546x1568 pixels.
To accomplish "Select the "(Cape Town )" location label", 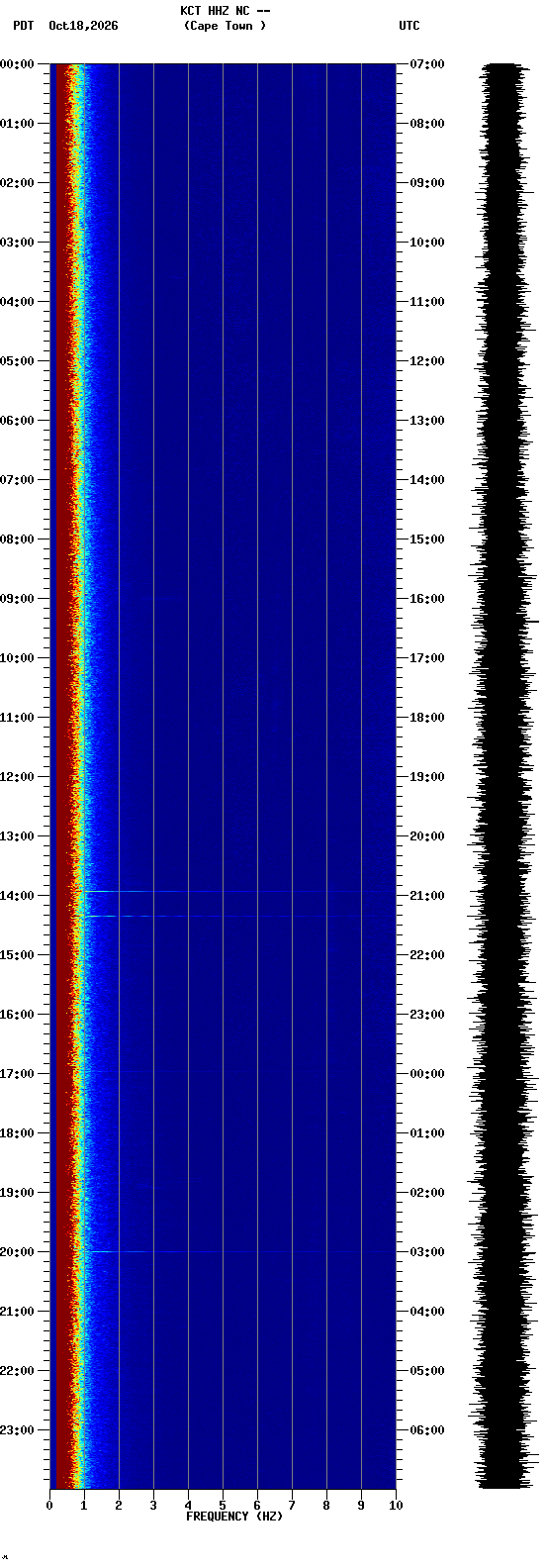I will (225, 26).
